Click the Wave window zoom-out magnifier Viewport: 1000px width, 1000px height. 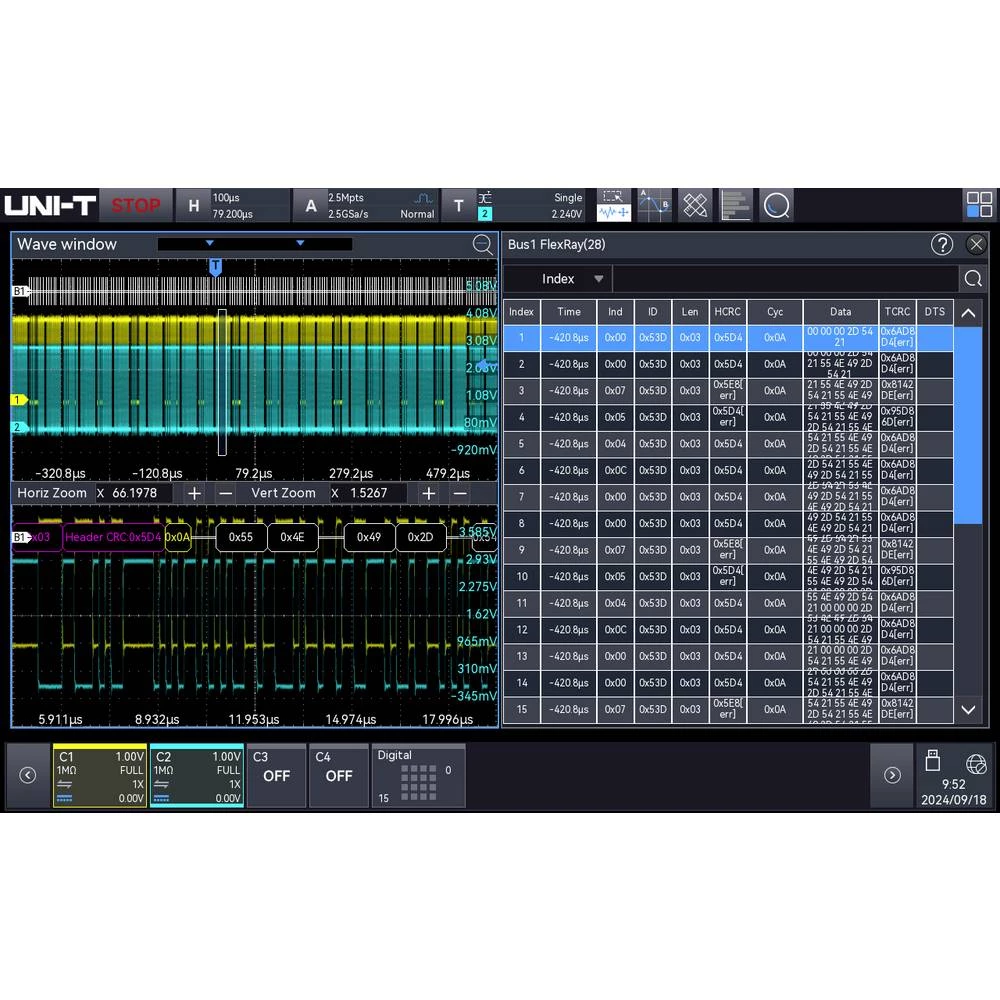pyautogui.click(x=483, y=244)
